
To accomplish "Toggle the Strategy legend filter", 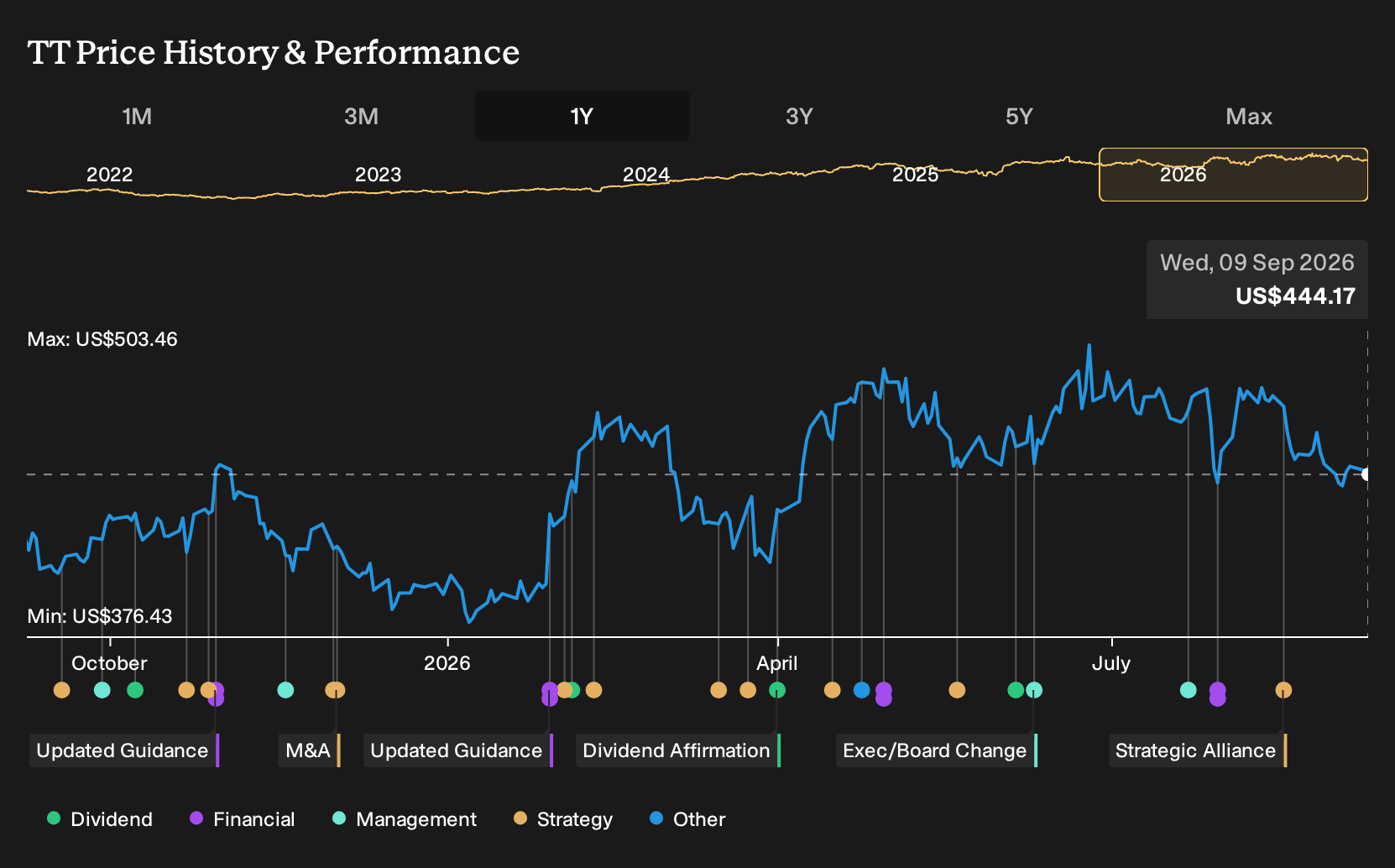I will tap(563, 819).
